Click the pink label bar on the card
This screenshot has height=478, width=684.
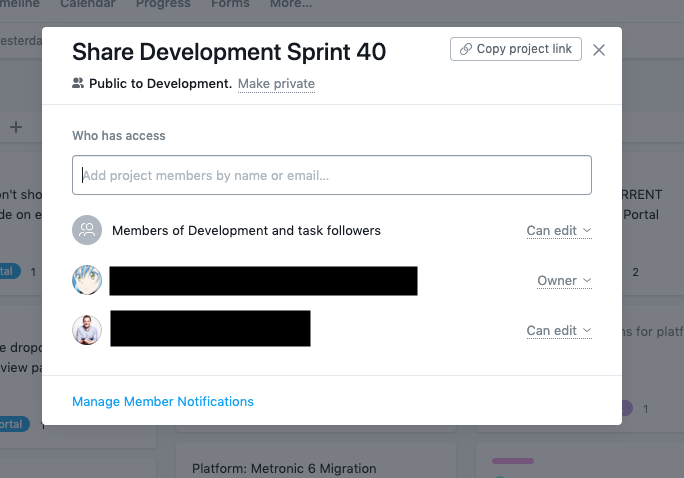point(513,461)
